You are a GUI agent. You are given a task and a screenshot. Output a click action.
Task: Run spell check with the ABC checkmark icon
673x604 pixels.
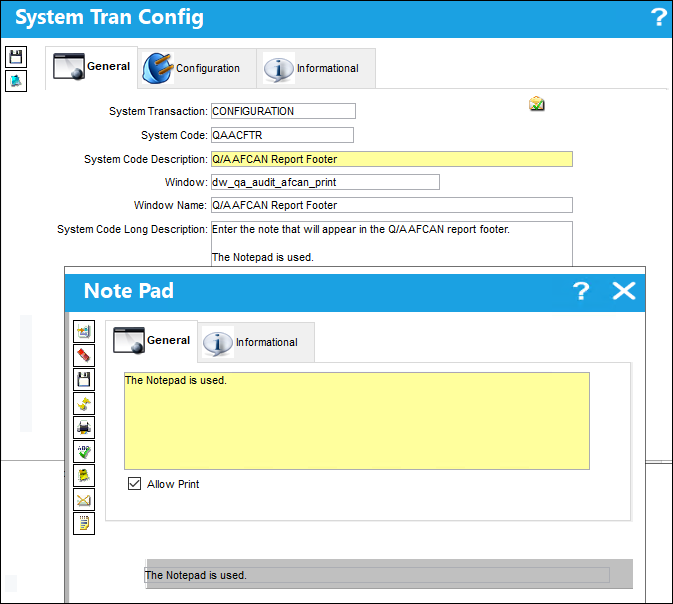(84, 452)
